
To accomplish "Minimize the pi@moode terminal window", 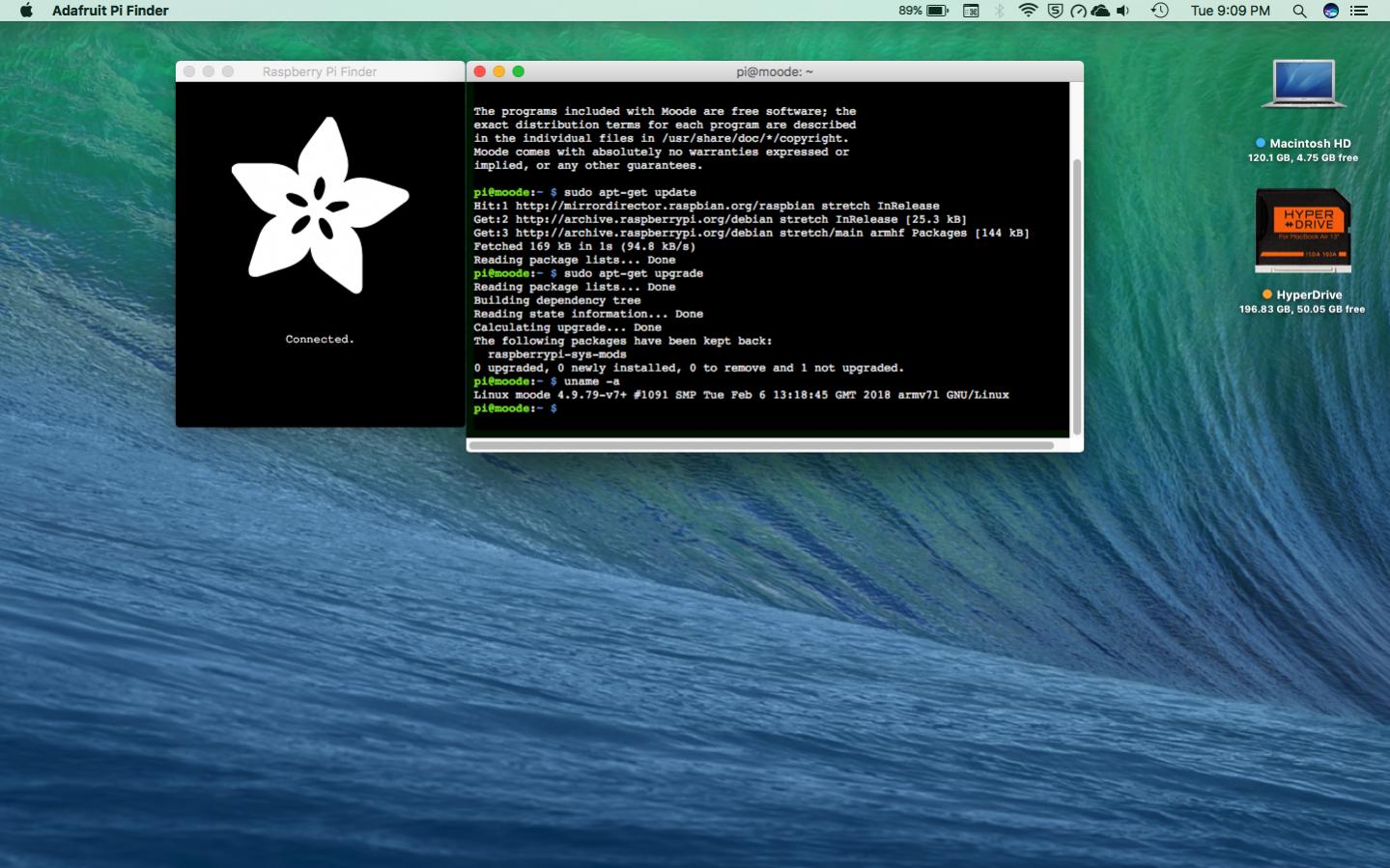I will 499,71.
